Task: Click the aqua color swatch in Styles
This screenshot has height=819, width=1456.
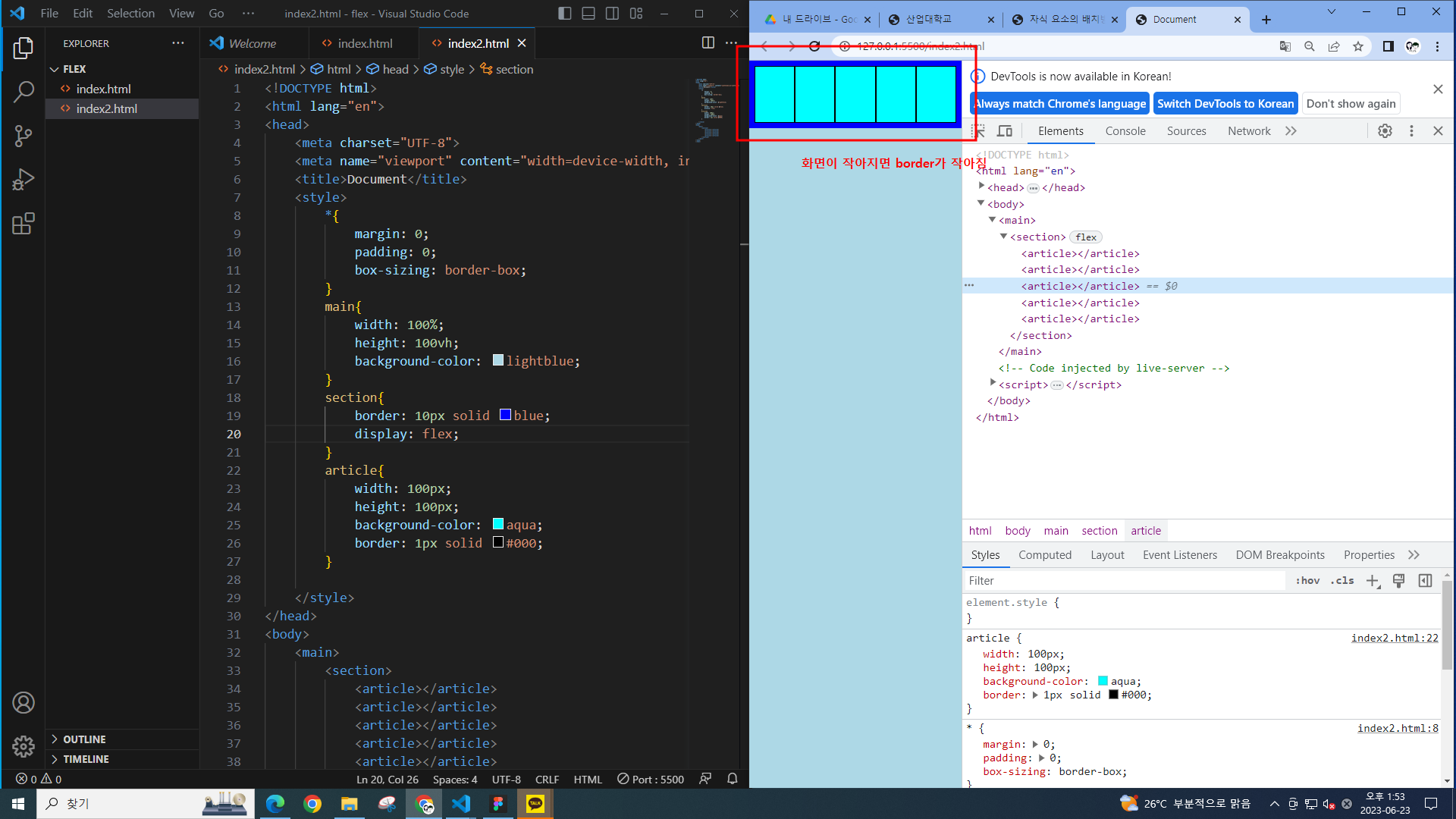Action: (1103, 681)
